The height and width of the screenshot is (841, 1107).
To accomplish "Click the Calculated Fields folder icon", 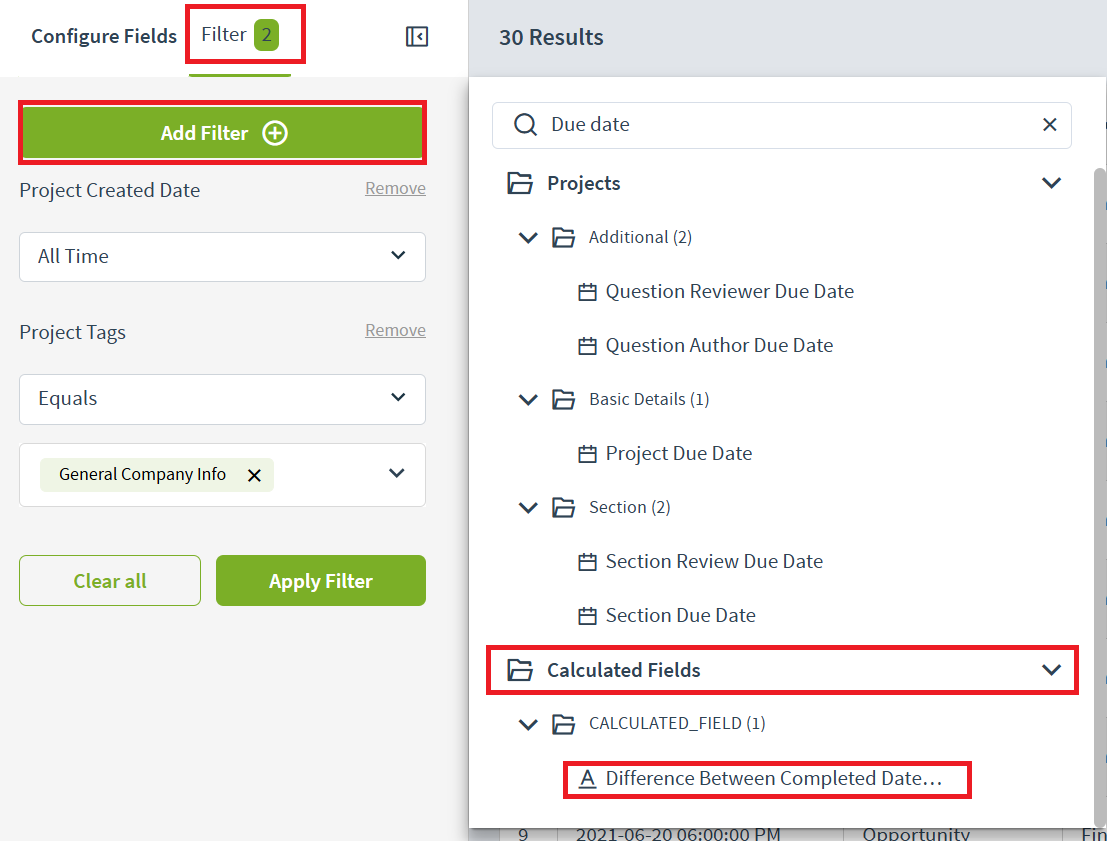I will click(520, 670).
